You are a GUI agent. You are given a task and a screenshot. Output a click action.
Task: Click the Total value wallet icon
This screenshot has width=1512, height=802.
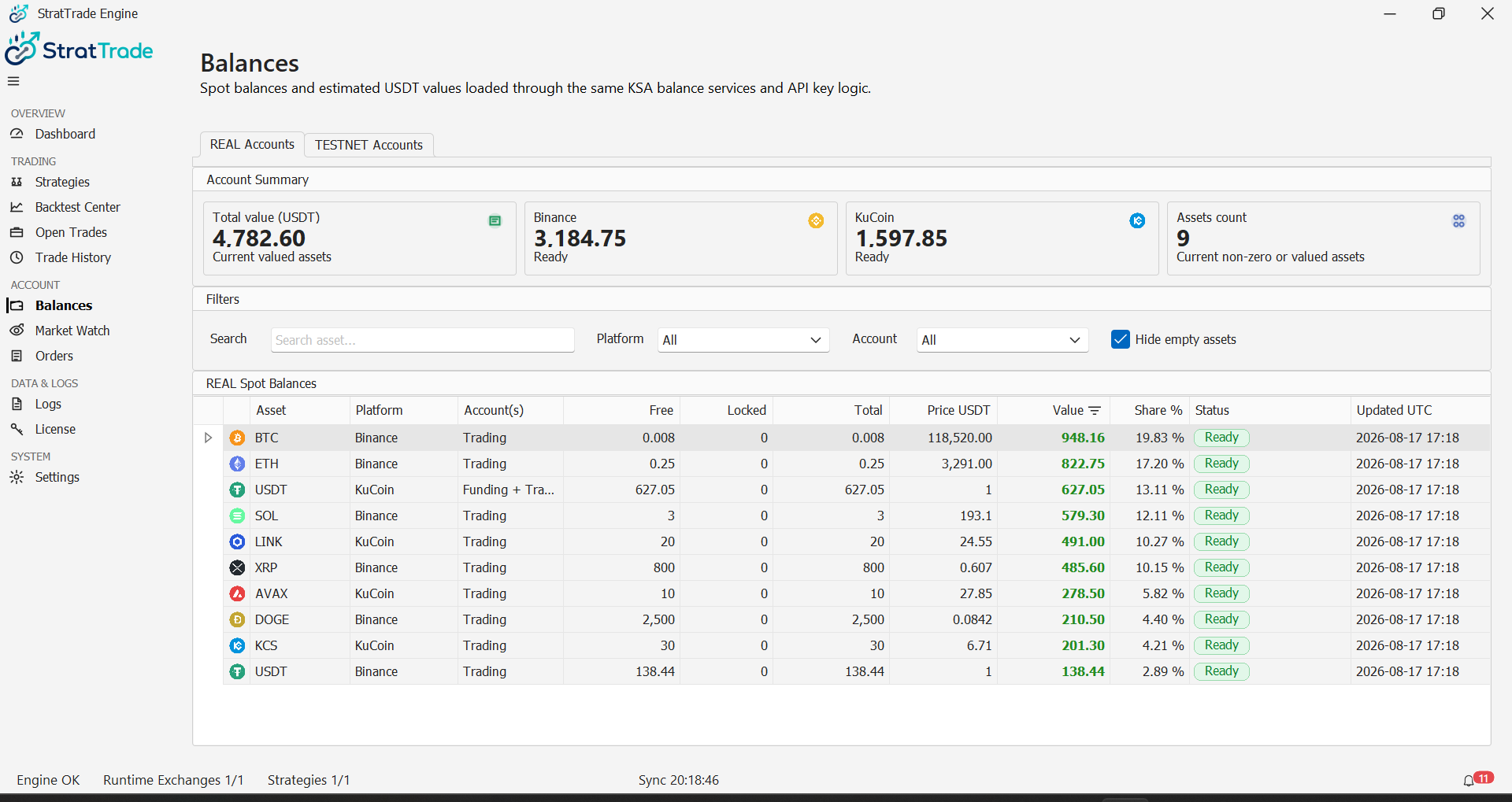(495, 221)
